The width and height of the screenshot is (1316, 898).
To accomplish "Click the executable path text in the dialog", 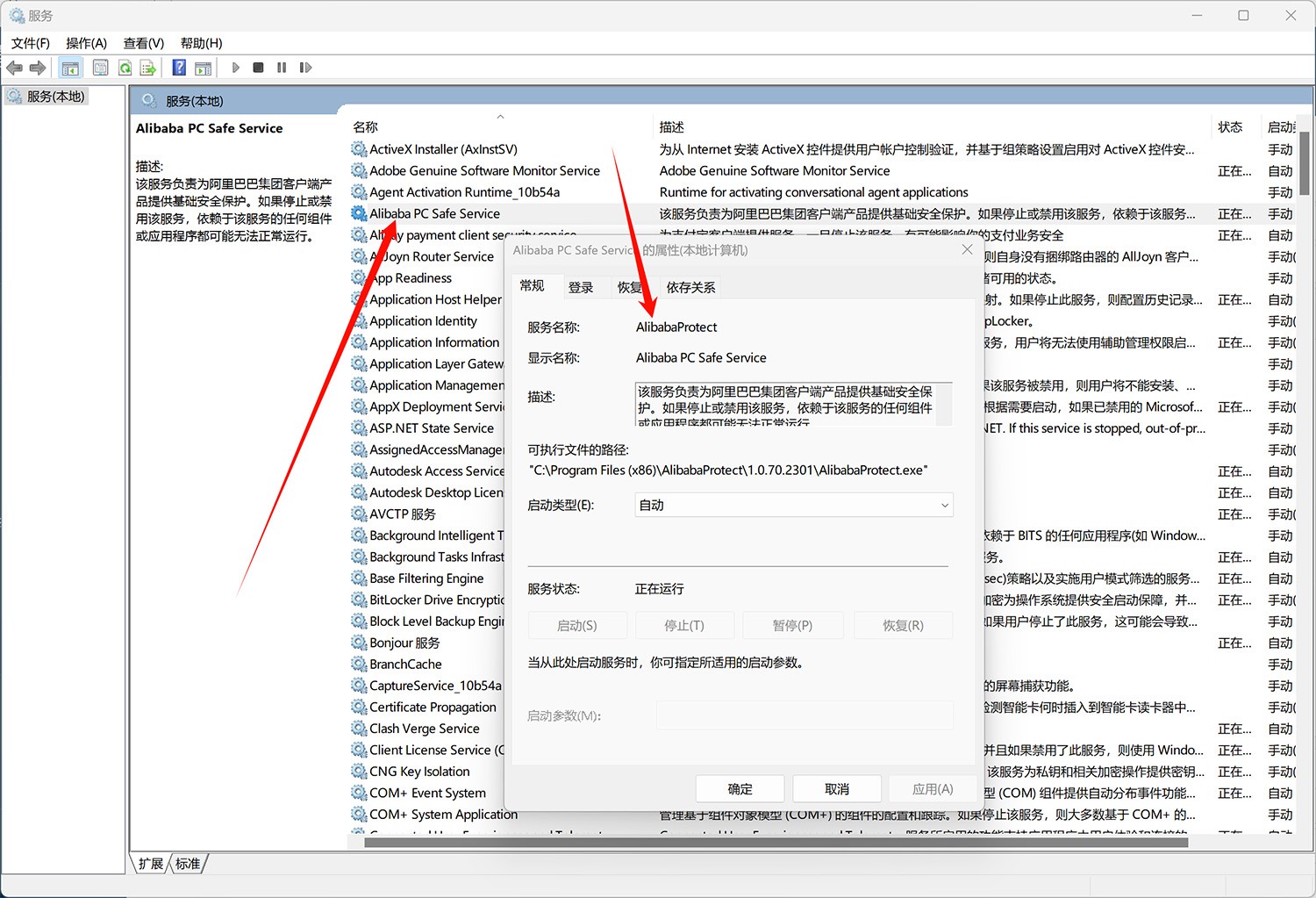I will (728, 471).
